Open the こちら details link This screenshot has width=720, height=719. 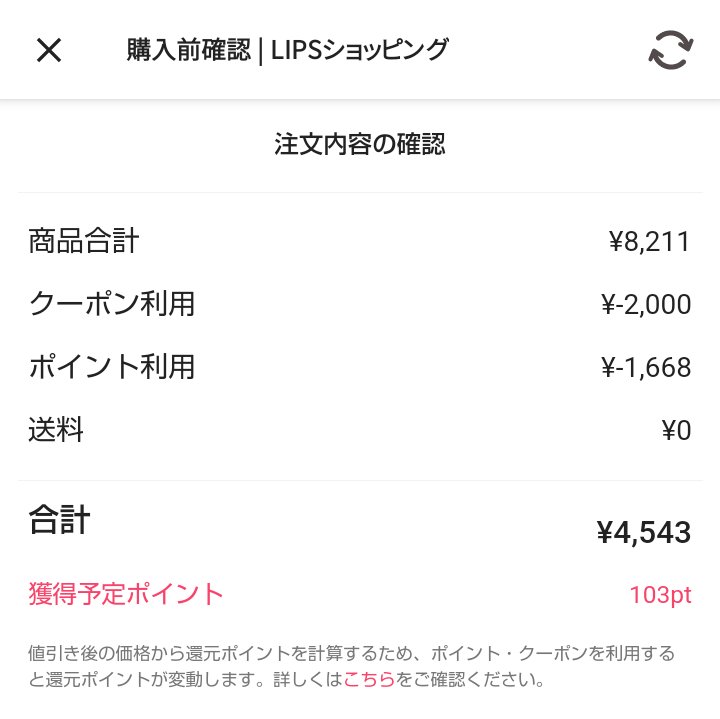[369, 681]
